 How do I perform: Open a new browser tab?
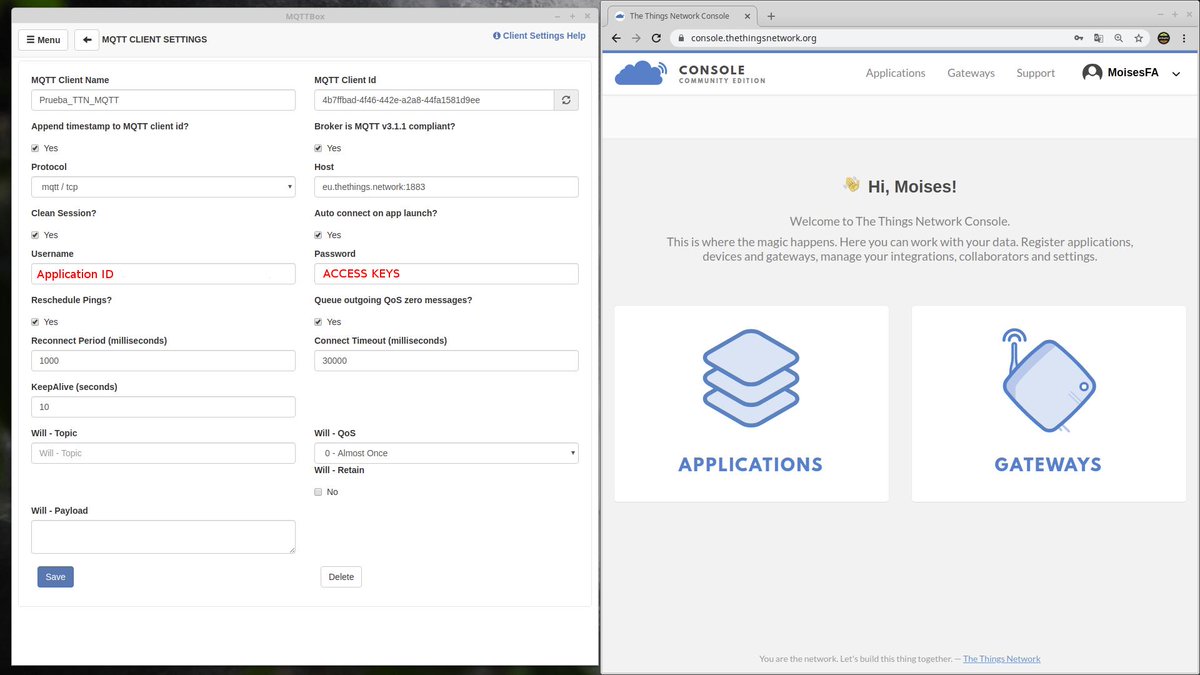coord(771,16)
